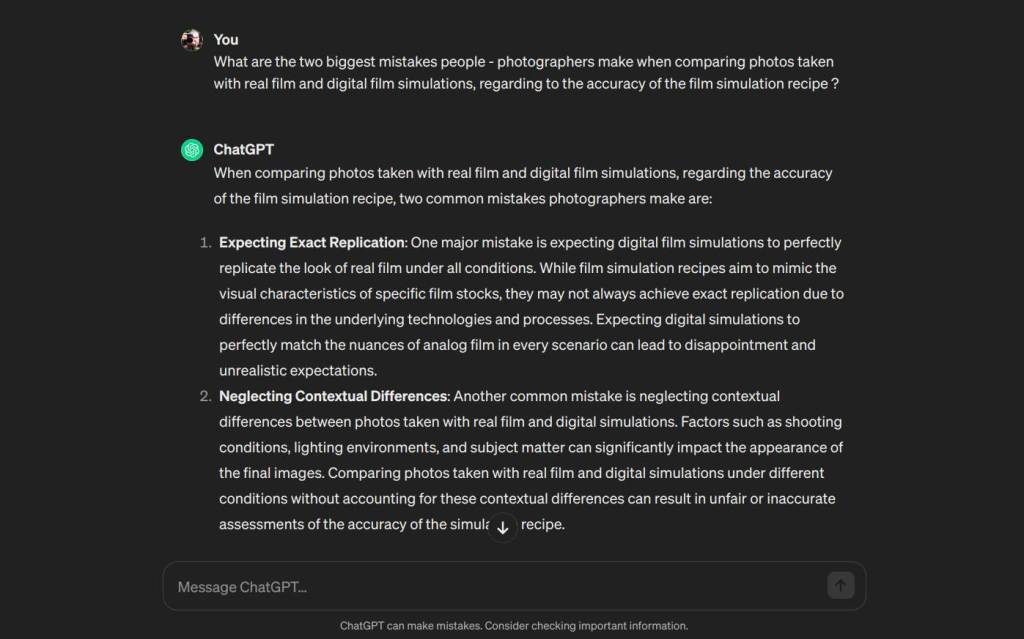Click the send message up-arrow button
The width and height of the screenshot is (1024, 639).
coord(840,585)
